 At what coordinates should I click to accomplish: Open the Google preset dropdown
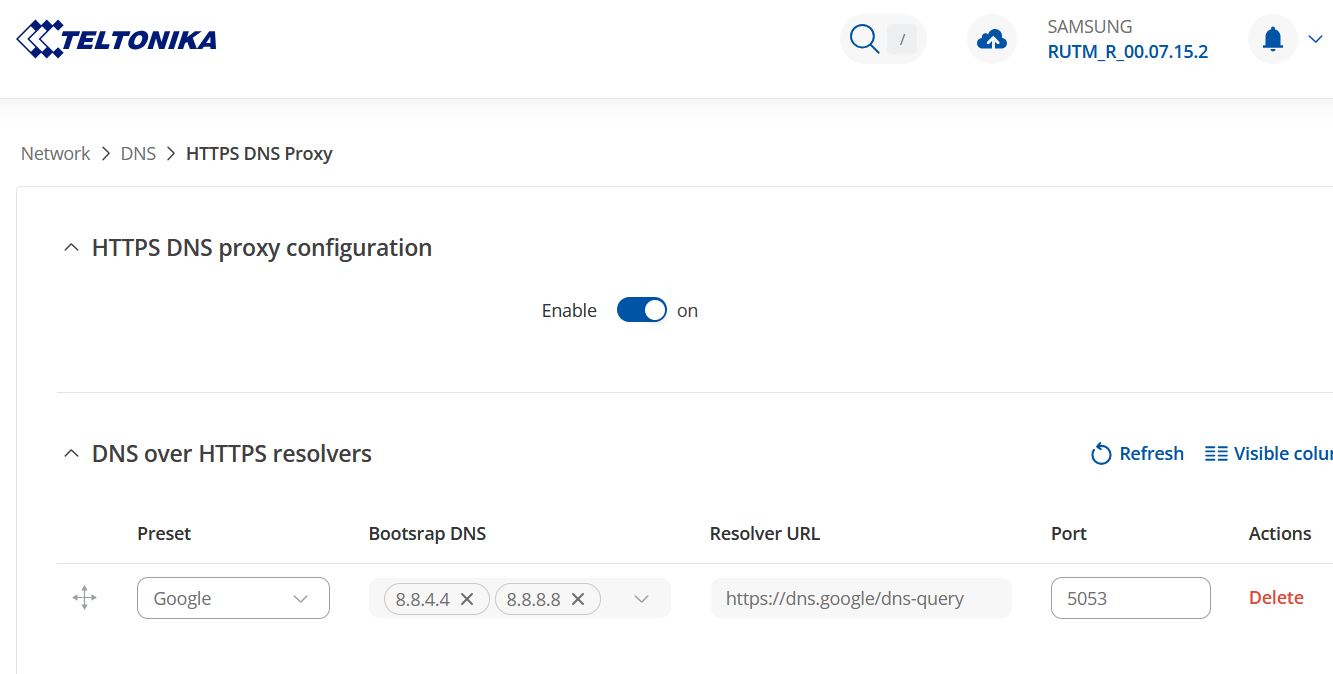click(233, 599)
